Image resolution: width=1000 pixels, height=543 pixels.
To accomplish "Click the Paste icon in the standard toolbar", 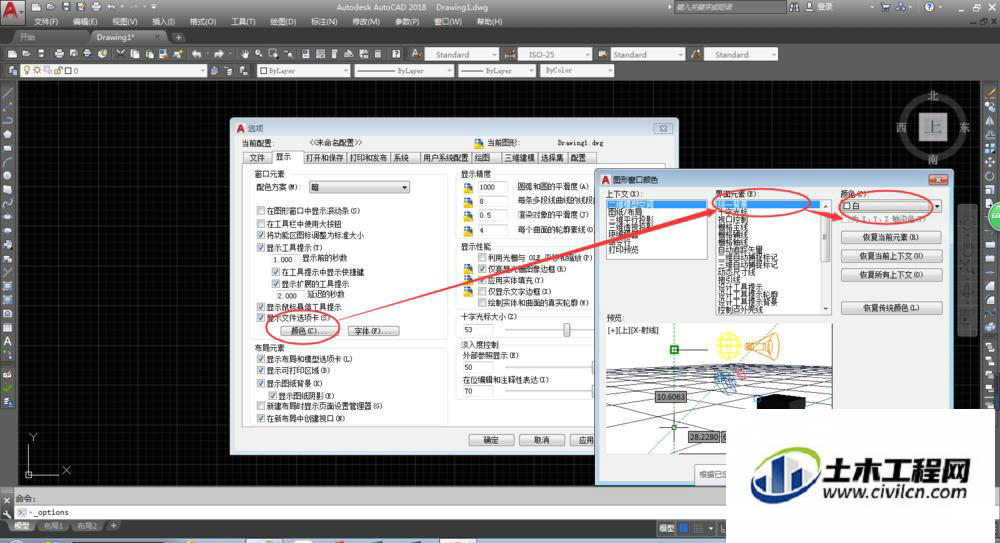I will coord(149,54).
